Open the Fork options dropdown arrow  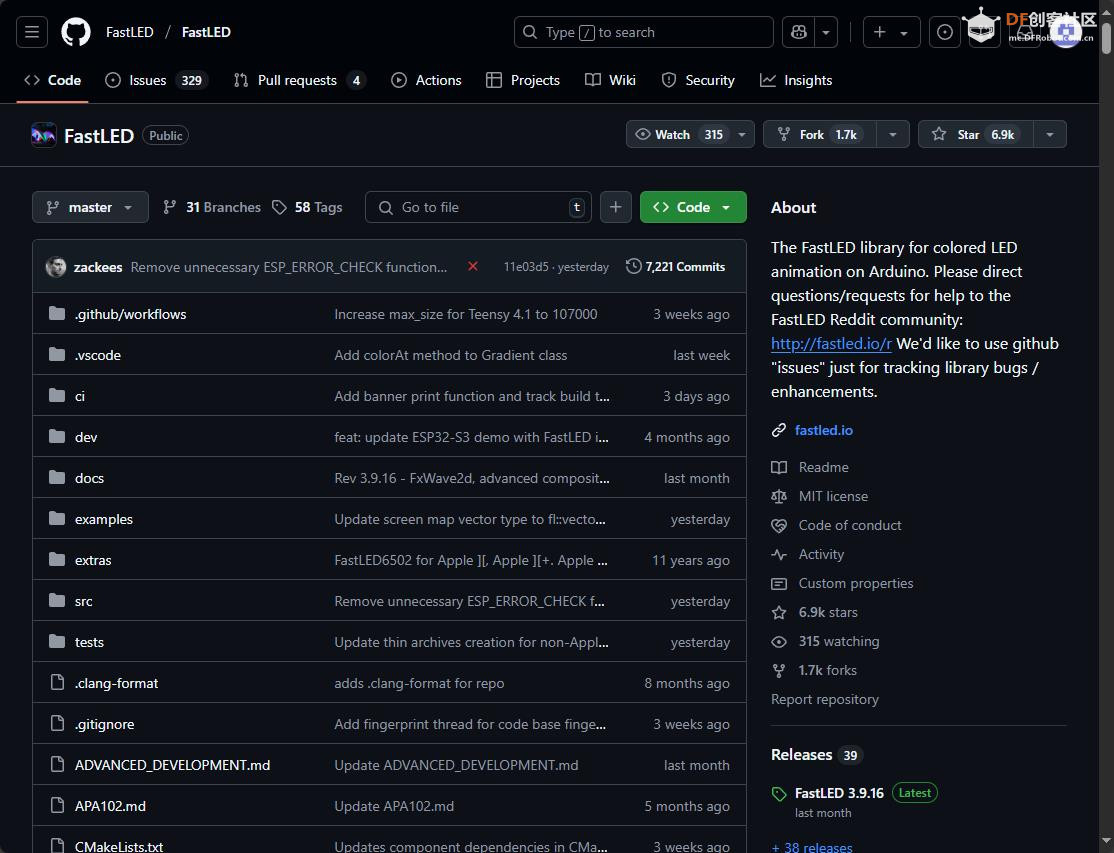[893, 134]
